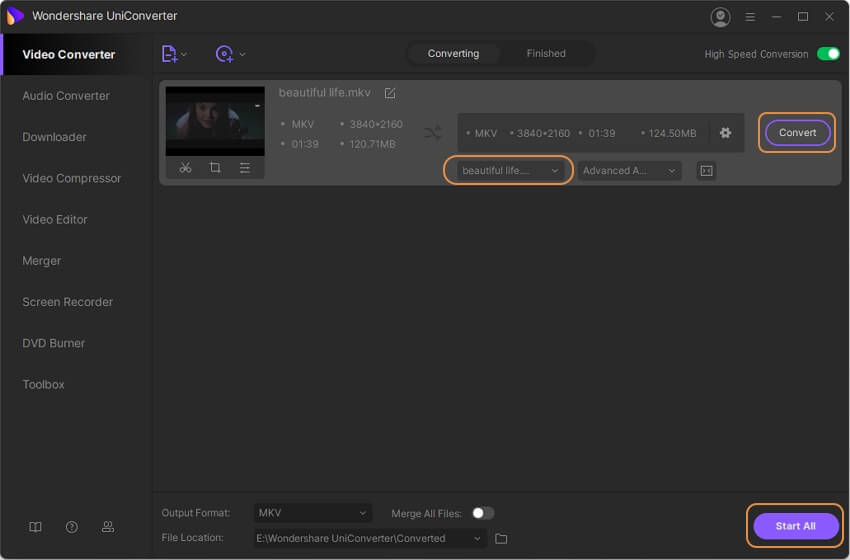Select the Crop tool icon
Image resolution: width=850 pixels, height=560 pixels.
[x=215, y=168]
